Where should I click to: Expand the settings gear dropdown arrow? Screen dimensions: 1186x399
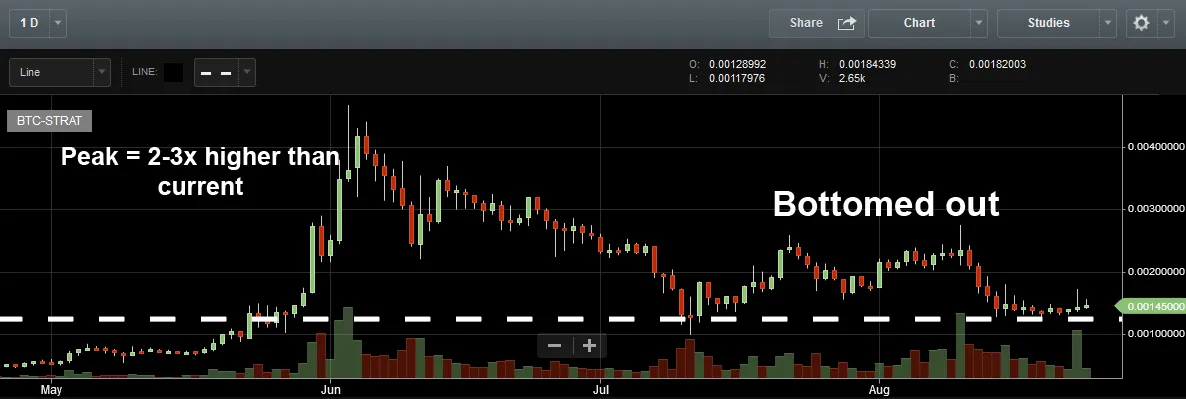click(x=1166, y=23)
